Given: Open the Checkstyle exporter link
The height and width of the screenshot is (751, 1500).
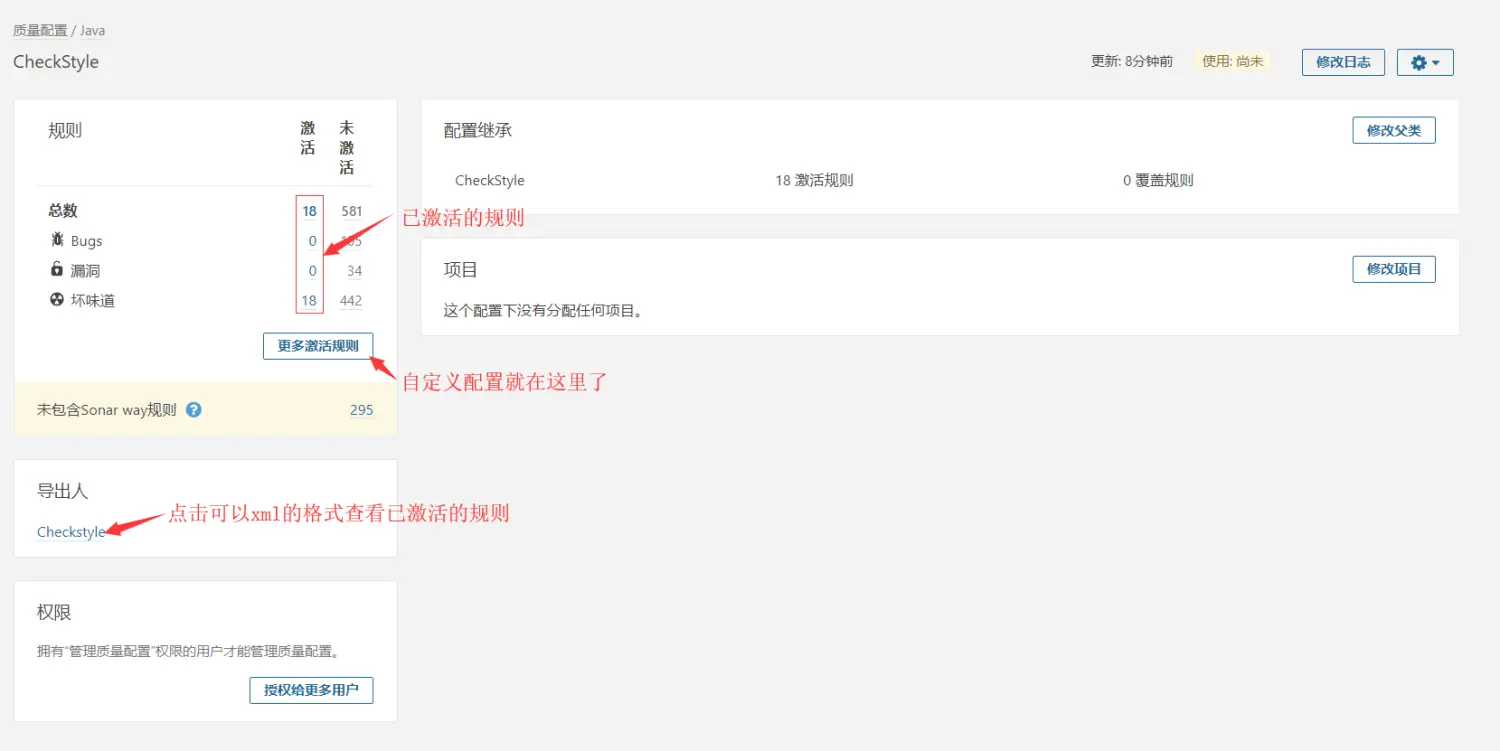Looking at the screenshot, I should 68,531.
